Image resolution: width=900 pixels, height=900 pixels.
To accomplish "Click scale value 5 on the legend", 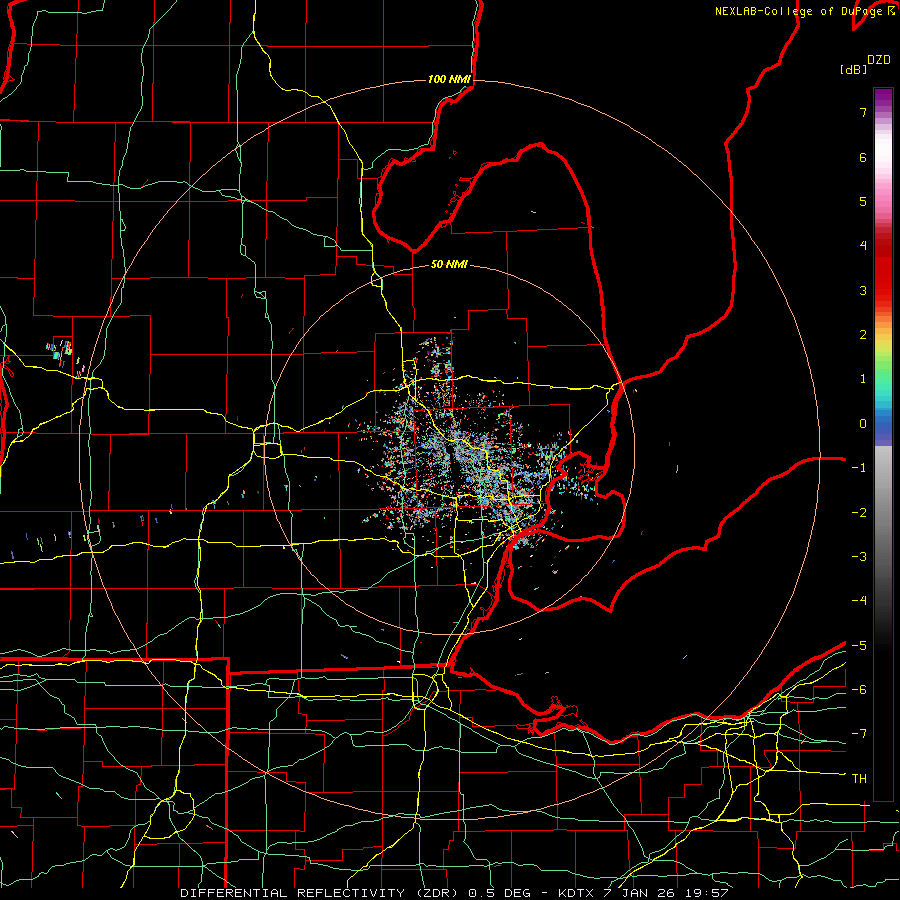I will [x=863, y=201].
